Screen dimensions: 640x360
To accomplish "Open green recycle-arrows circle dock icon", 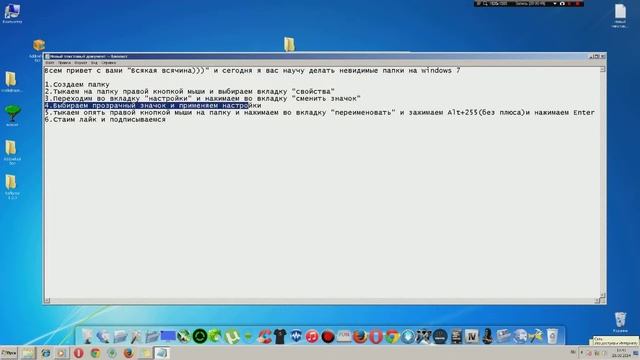I will (200, 337).
